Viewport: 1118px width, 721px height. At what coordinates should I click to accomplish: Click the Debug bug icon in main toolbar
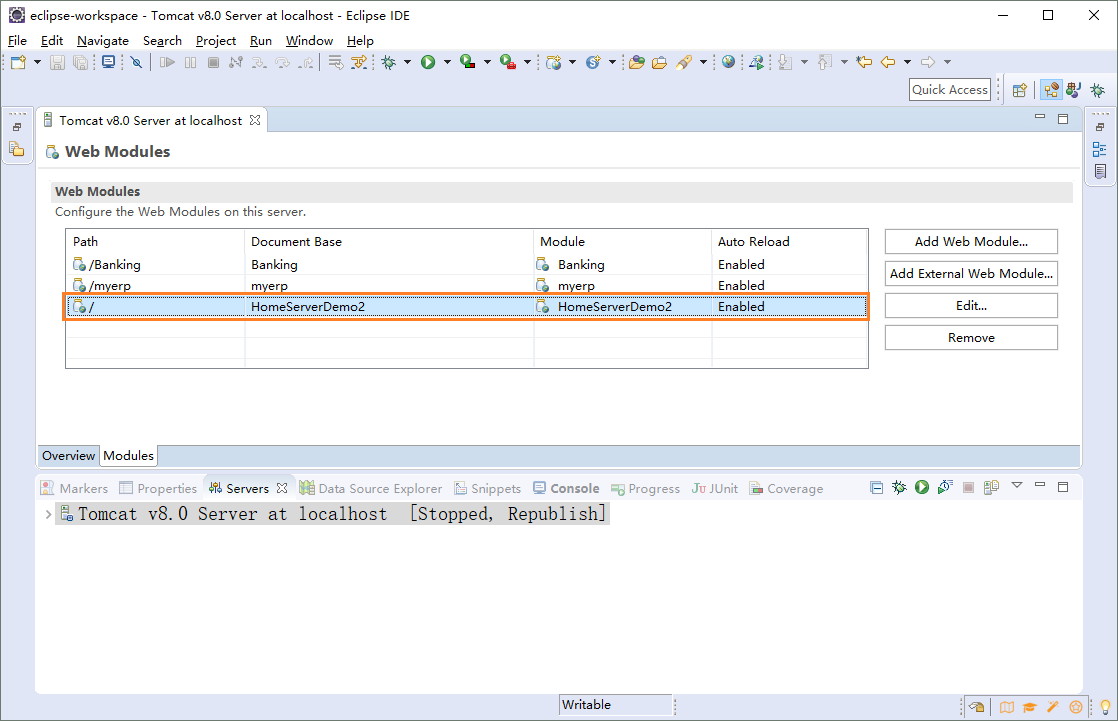[x=389, y=62]
